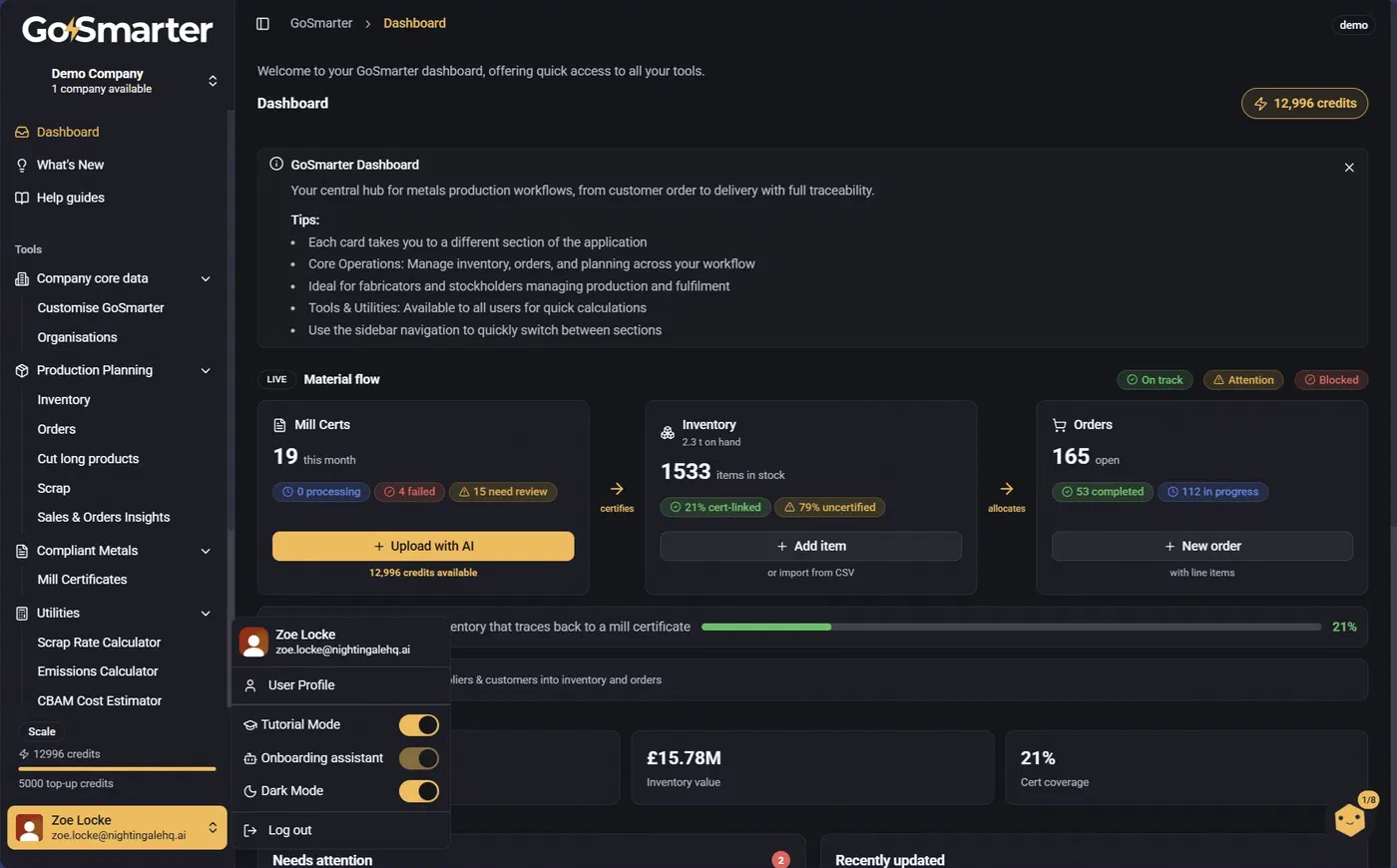
Task: Open Scrap Rate Calculator
Action: click(x=99, y=643)
